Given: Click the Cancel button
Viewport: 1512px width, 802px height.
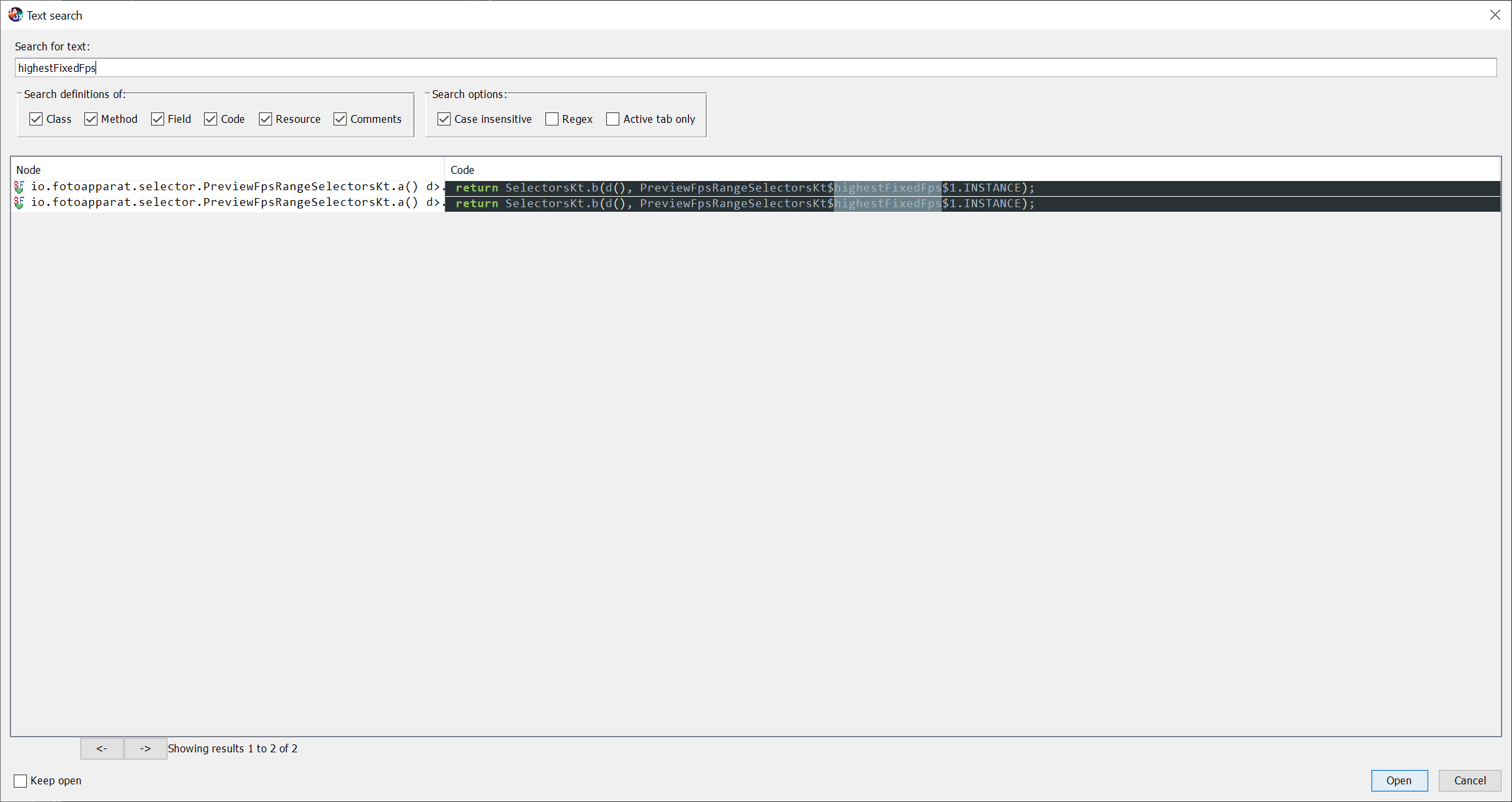Looking at the screenshot, I should (1469, 780).
